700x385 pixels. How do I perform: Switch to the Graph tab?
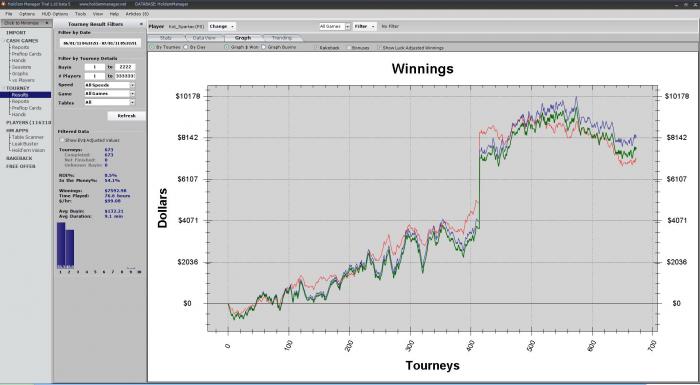pyautogui.click(x=243, y=38)
